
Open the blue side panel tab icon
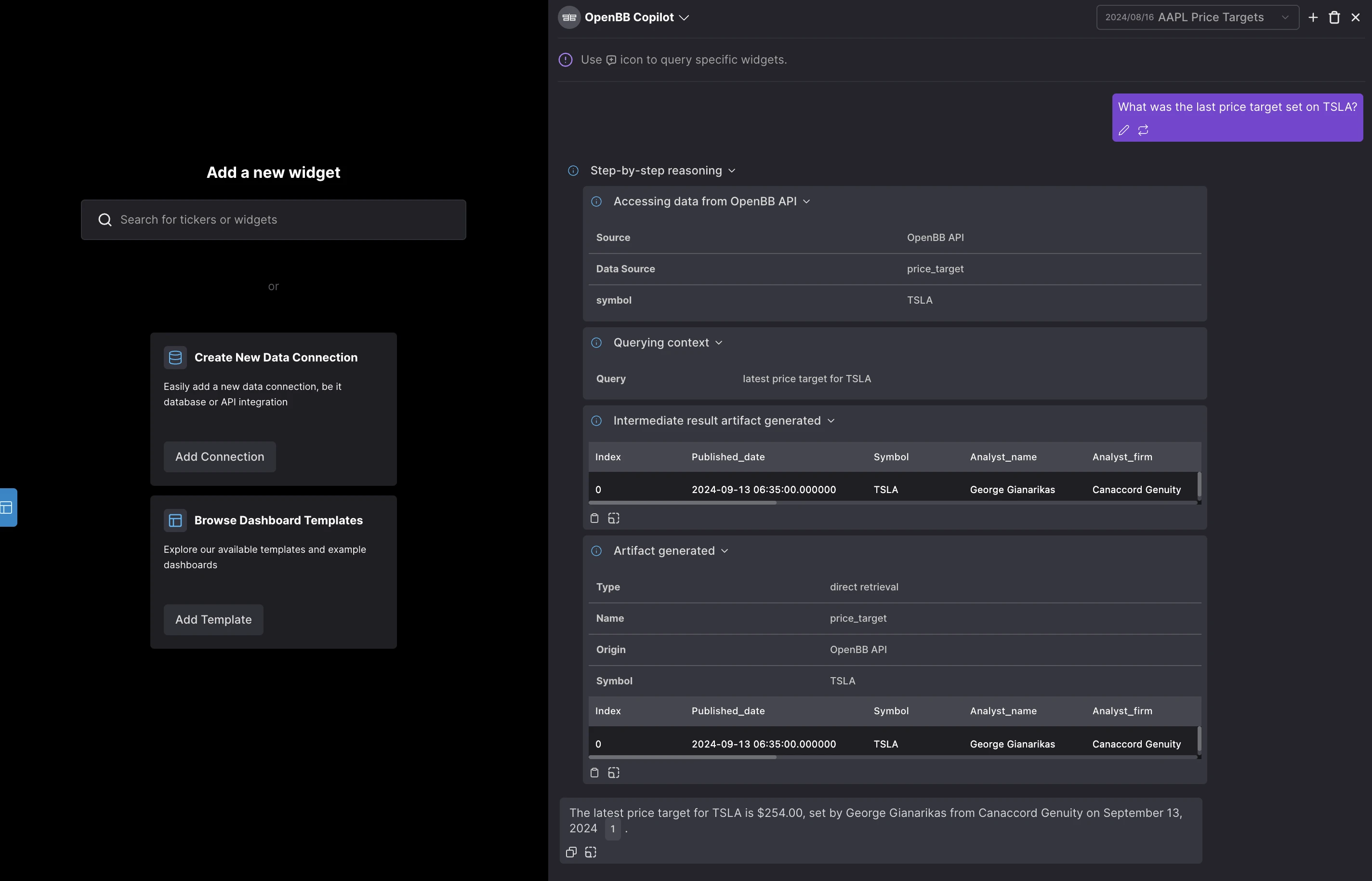click(x=7, y=507)
